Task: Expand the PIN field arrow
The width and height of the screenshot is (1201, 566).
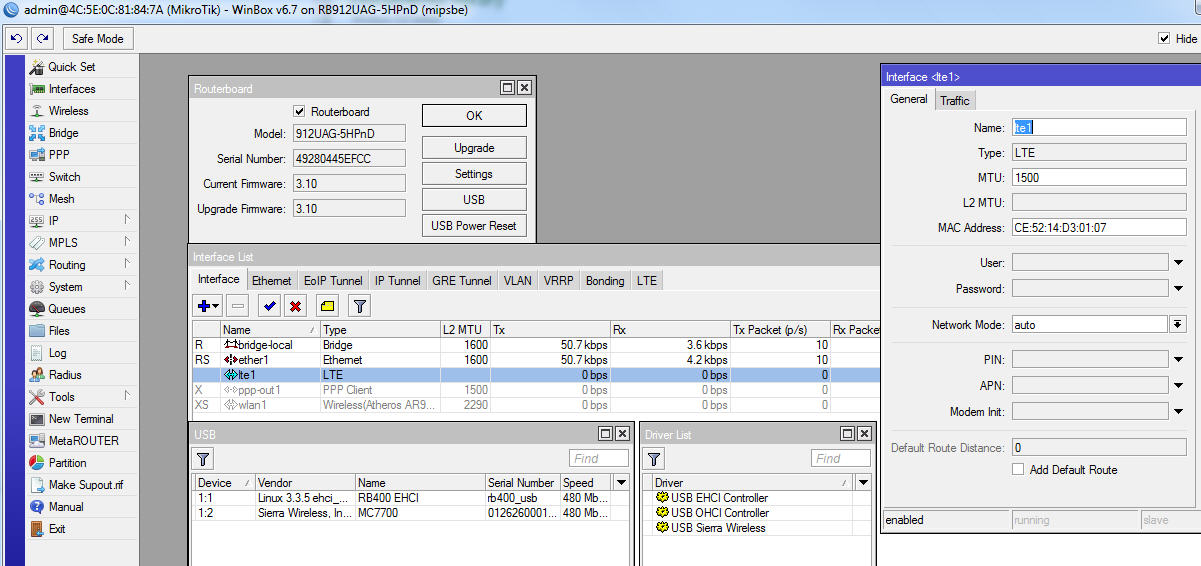Action: (x=1177, y=358)
